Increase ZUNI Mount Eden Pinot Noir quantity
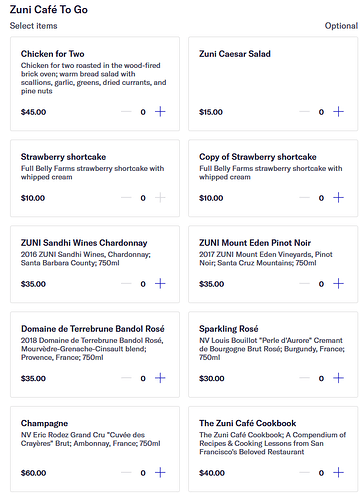 [x=338, y=284]
